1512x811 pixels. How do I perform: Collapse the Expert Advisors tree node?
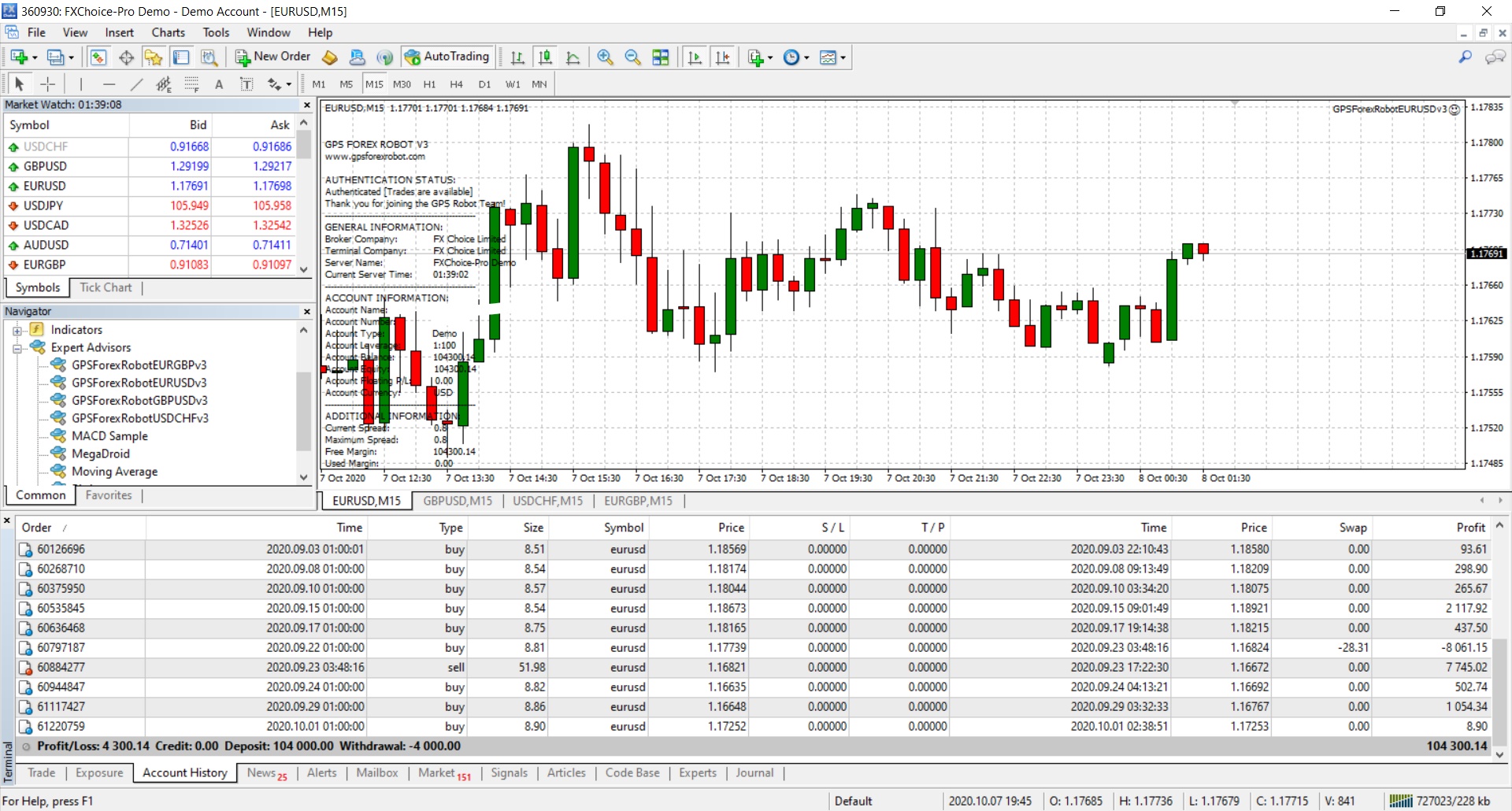pos(17,348)
